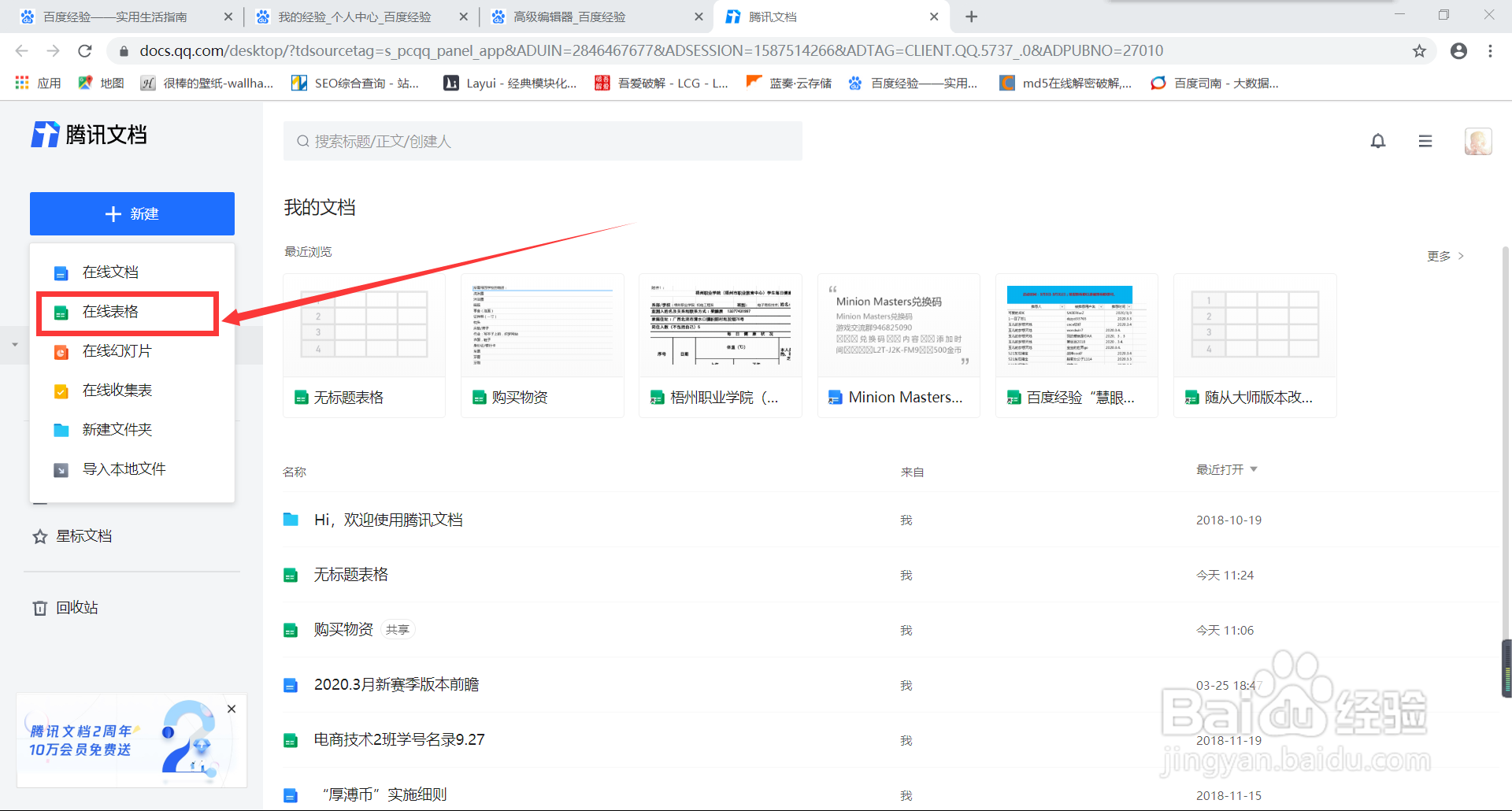Choose 在线文档 from the create menu

(132, 272)
